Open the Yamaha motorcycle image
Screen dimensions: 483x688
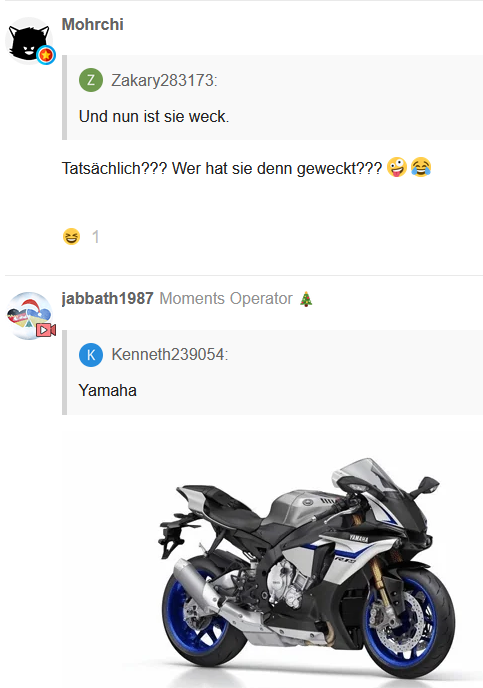point(272,557)
